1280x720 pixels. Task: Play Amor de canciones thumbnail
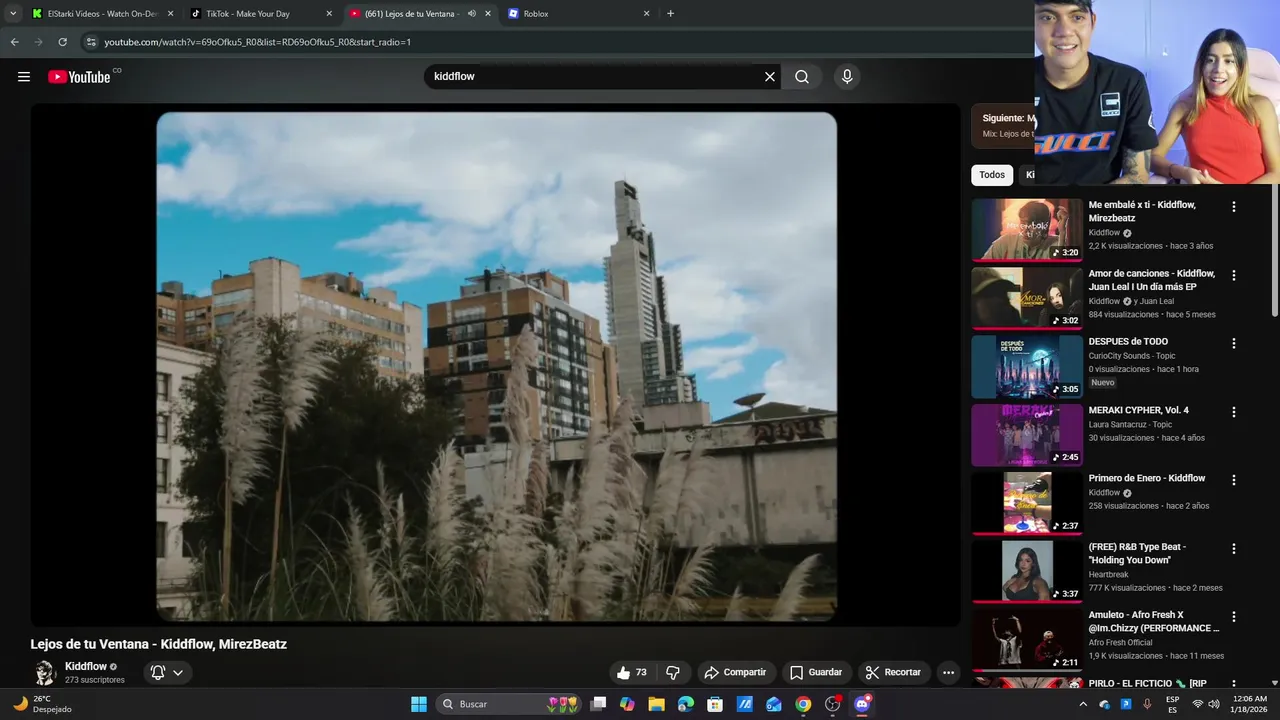(x=1027, y=297)
